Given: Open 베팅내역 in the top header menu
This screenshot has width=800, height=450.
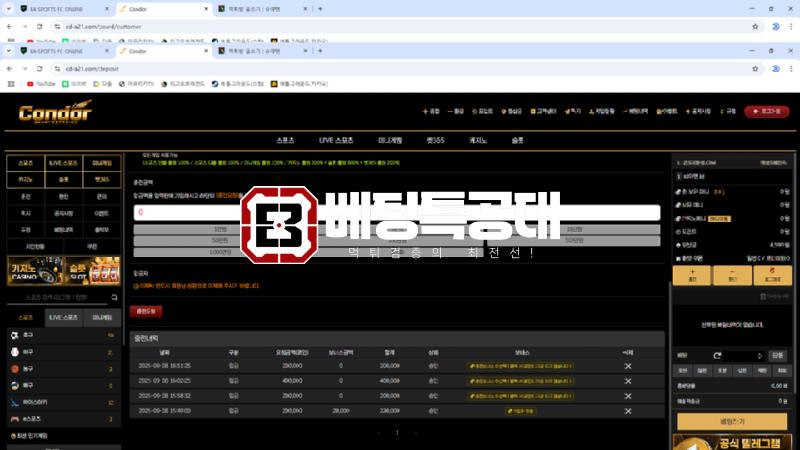Looking at the screenshot, I should pos(635,111).
